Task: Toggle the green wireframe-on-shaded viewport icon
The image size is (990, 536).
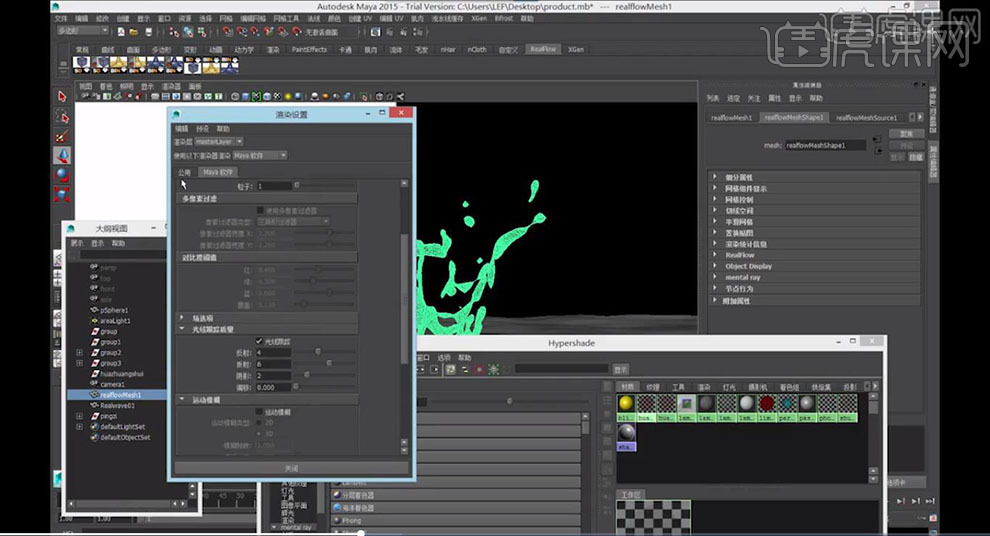Action: pyautogui.click(x=256, y=97)
